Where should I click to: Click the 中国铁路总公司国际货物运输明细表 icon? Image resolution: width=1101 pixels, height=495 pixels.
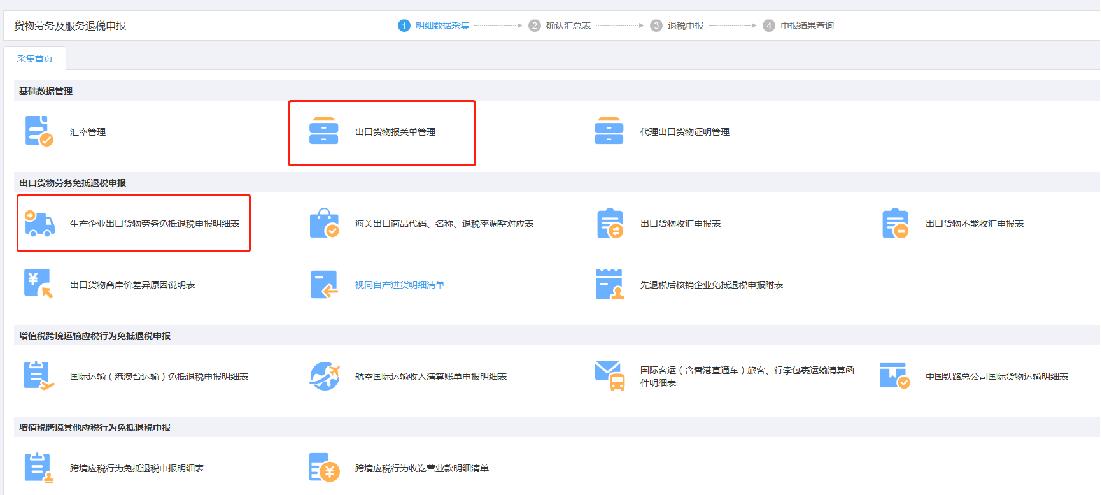click(x=895, y=376)
